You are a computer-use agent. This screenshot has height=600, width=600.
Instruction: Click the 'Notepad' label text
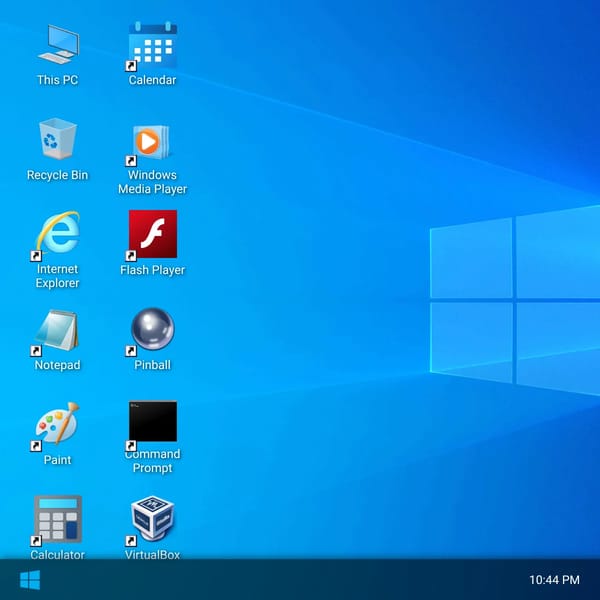click(57, 365)
